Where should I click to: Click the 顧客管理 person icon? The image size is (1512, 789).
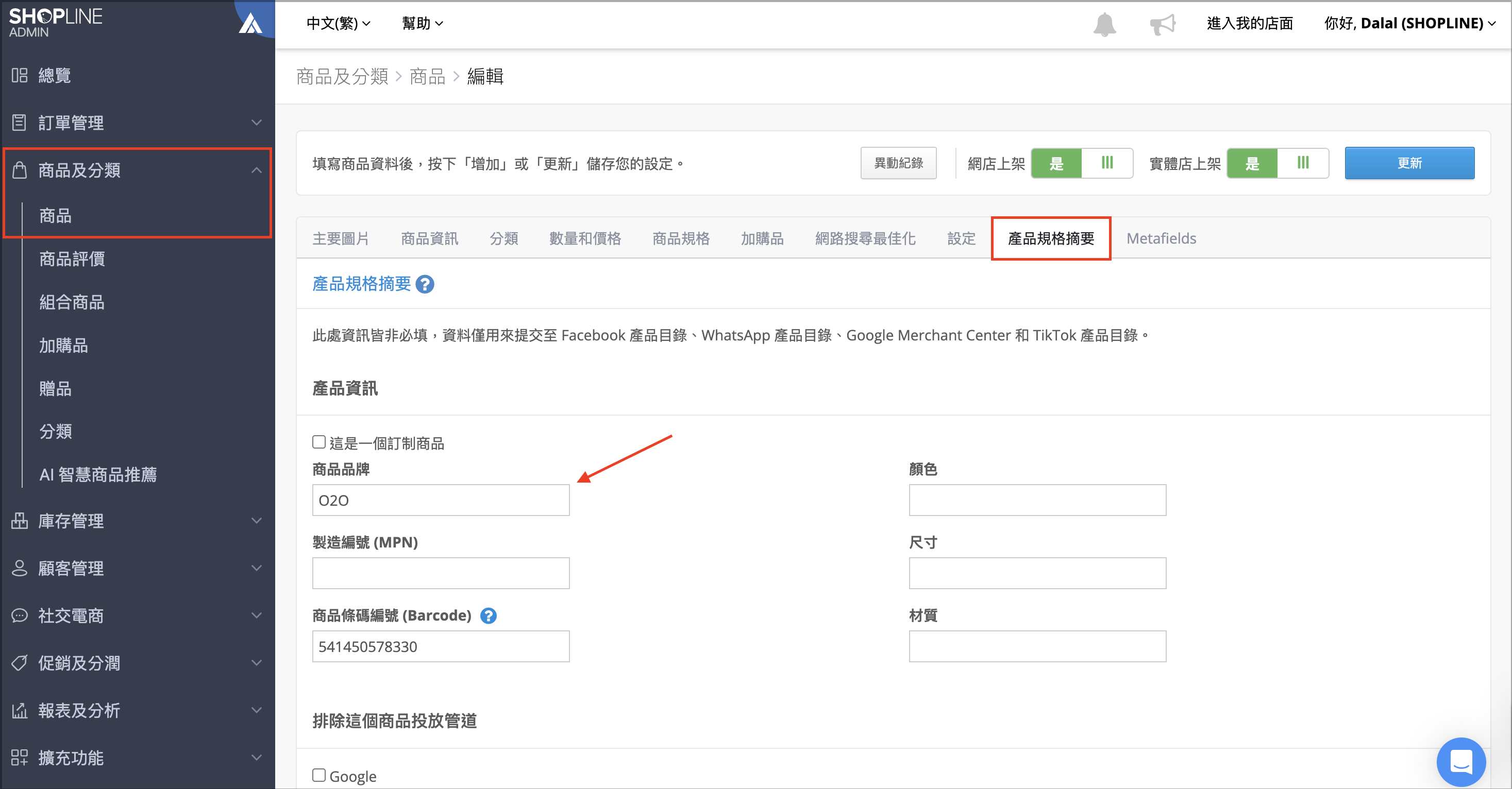click(x=20, y=568)
